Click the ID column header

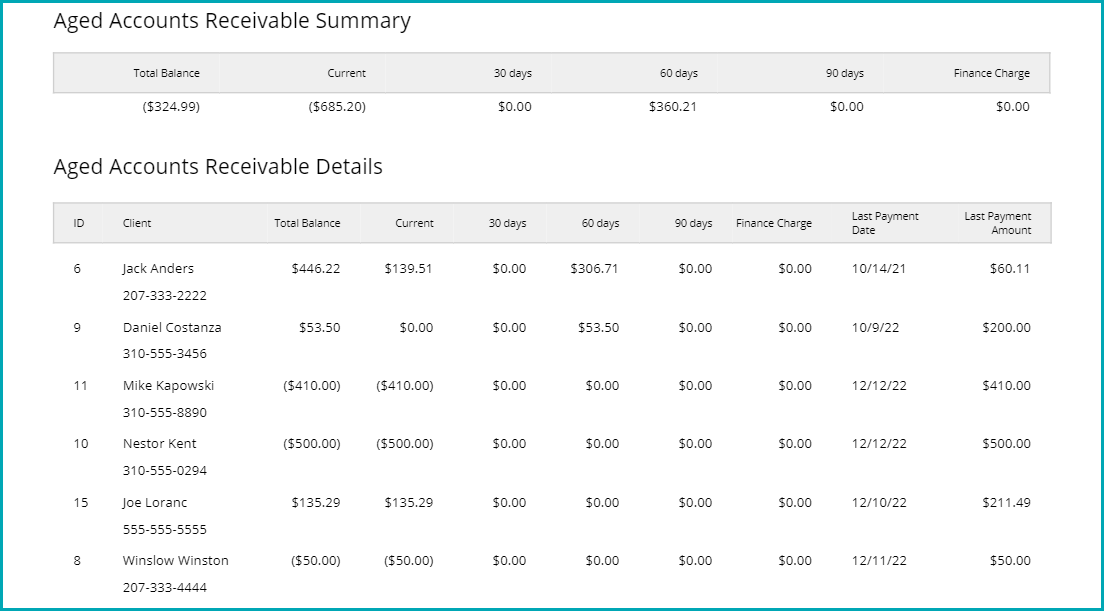coord(78,223)
